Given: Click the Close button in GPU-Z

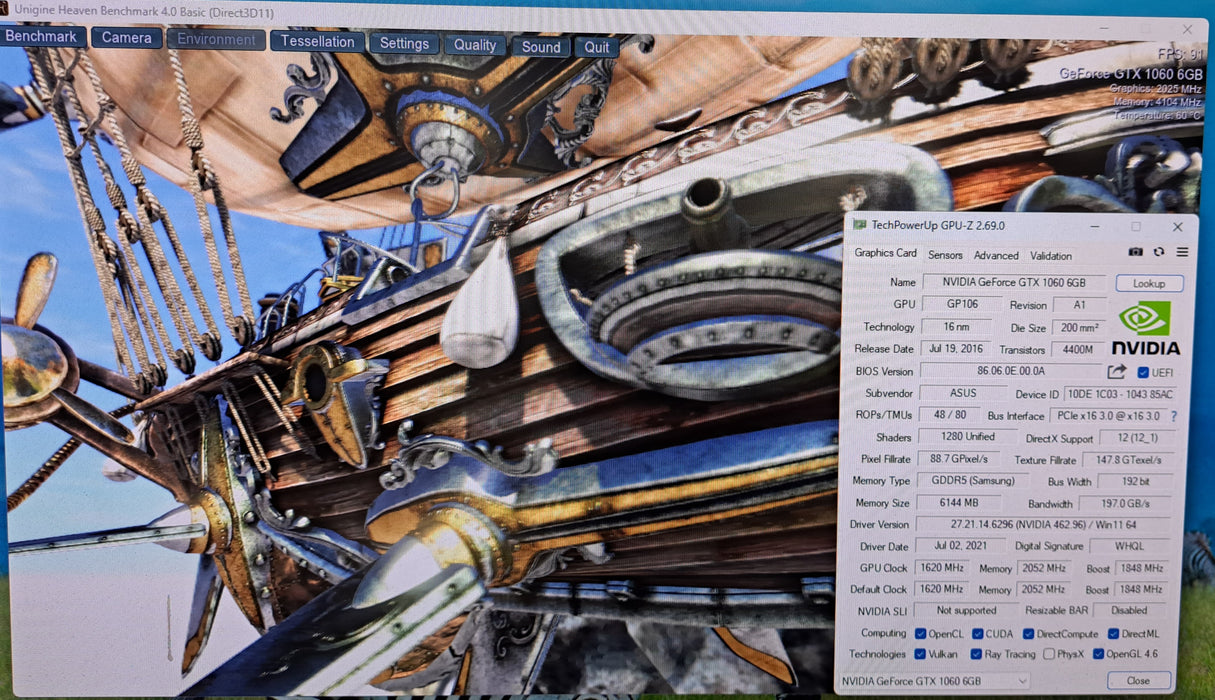Looking at the screenshot, I should (1137, 681).
